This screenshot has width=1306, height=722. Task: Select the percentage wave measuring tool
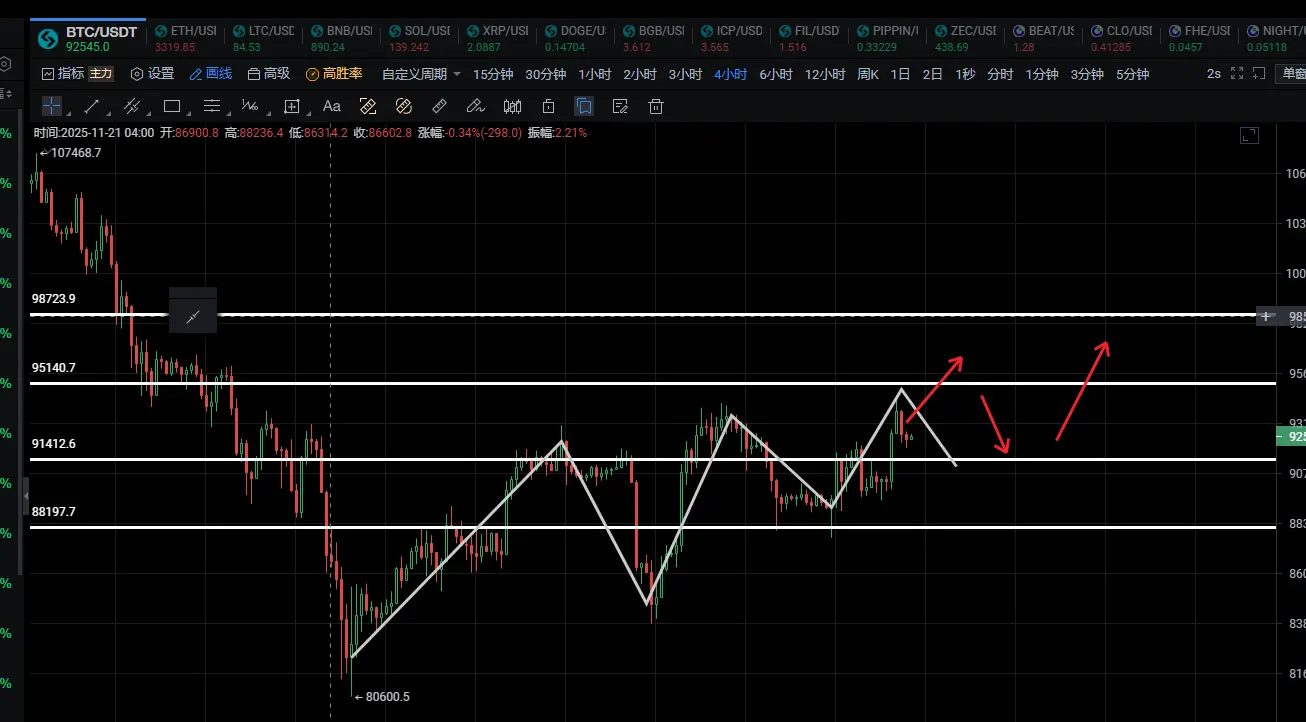[250, 106]
